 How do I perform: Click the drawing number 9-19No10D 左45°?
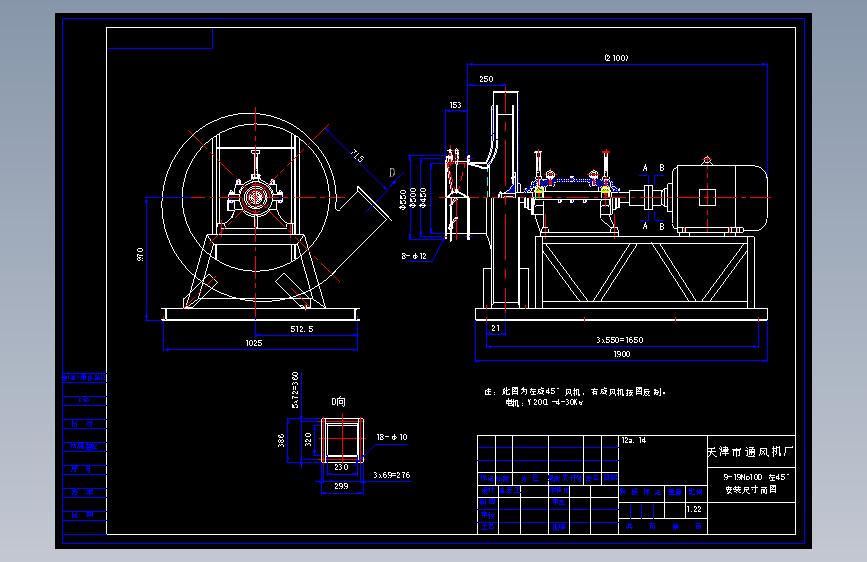coord(756,477)
